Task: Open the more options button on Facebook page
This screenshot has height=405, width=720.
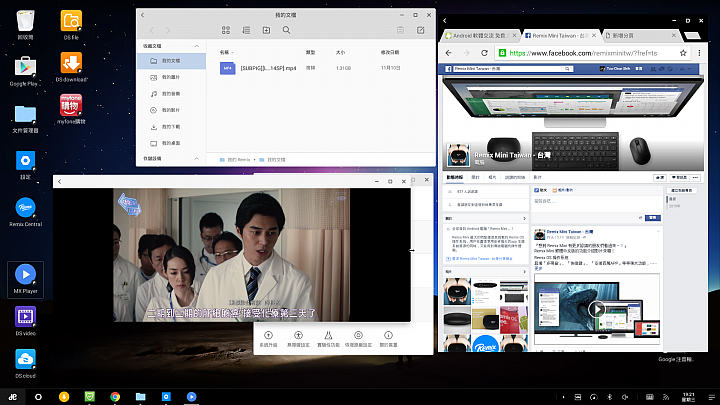Action: point(696,178)
